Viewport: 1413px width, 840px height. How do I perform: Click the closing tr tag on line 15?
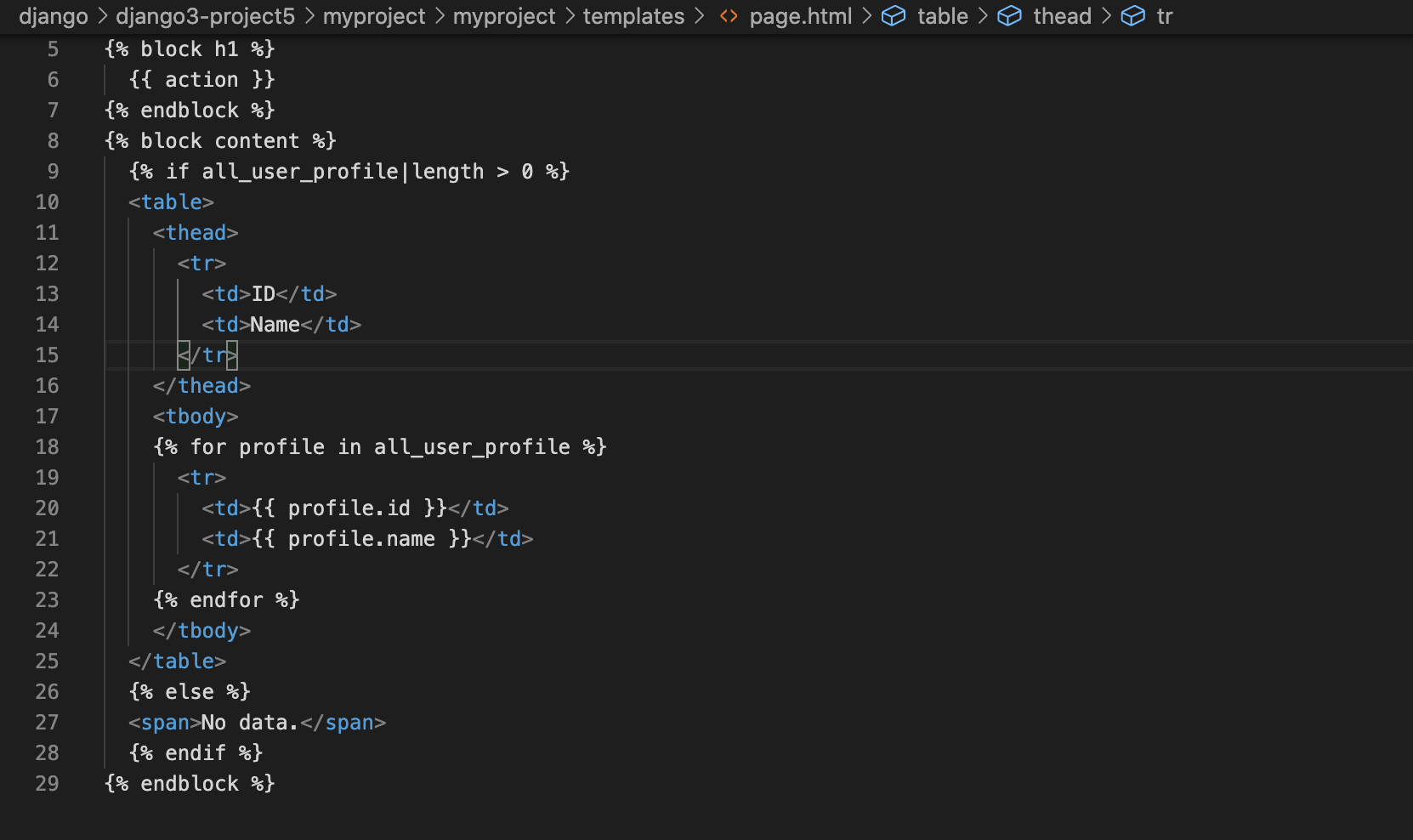207,355
